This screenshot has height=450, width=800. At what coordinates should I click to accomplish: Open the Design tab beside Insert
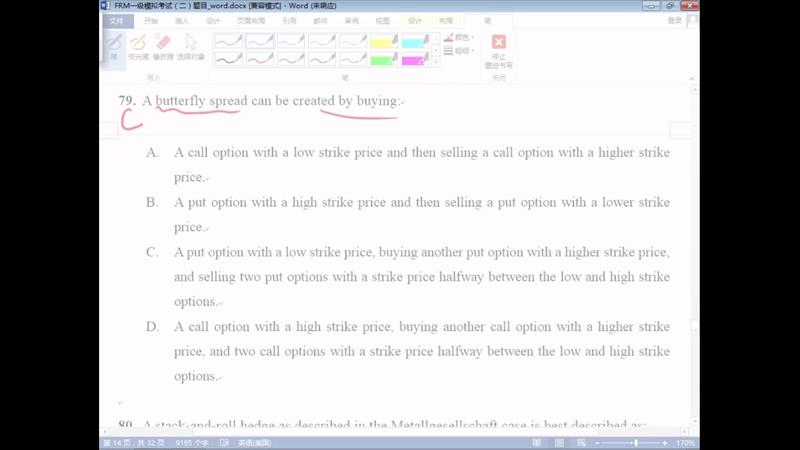[213, 20]
